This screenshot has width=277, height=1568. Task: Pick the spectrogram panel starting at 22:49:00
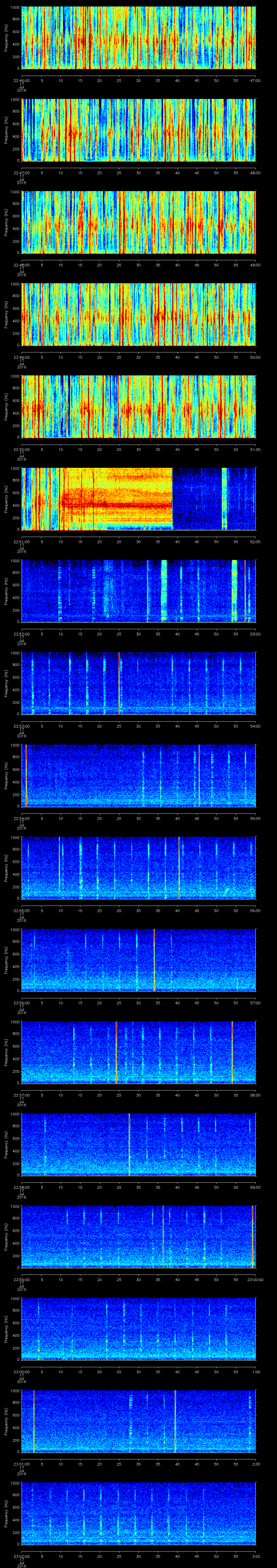[139, 314]
